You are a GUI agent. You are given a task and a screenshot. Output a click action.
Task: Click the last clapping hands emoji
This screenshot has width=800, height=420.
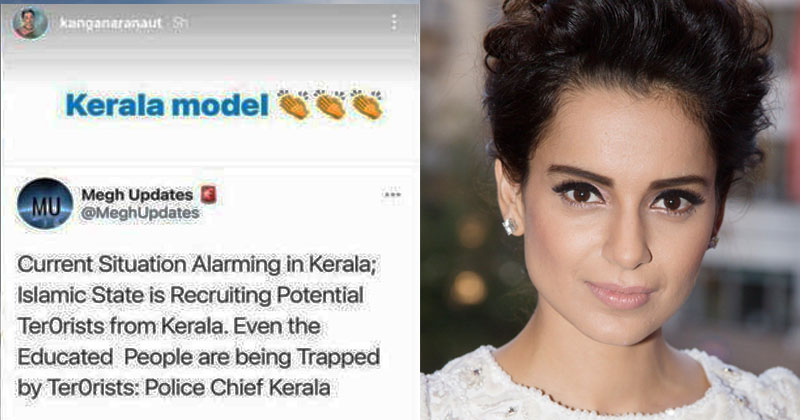point(367,105)
